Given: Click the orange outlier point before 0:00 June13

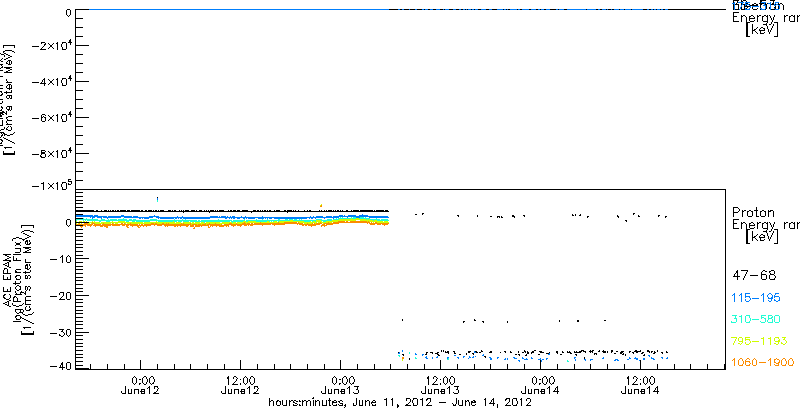Looking at the screenshot, I should (x=320, y=206).
